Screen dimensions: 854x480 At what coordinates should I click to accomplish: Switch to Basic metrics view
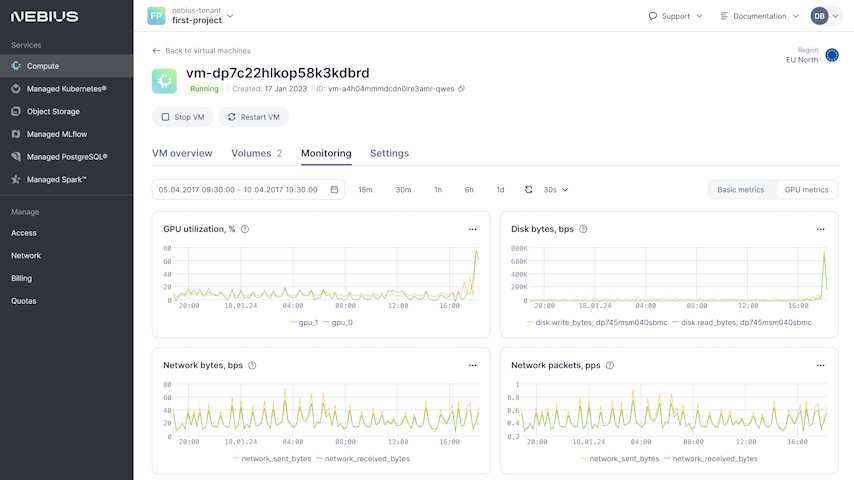click(740, 190)
